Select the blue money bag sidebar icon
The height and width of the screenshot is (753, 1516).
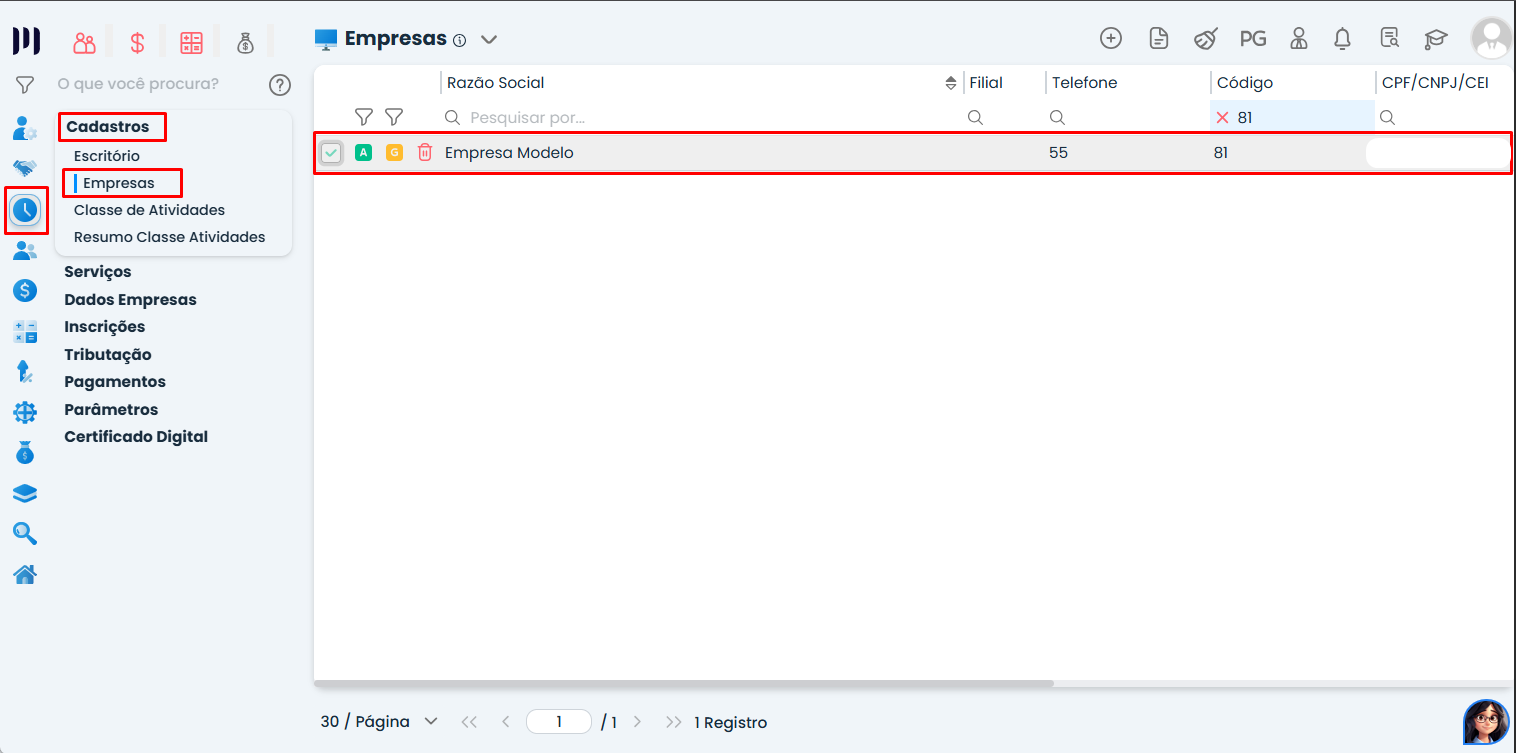(x=25, y=452)
